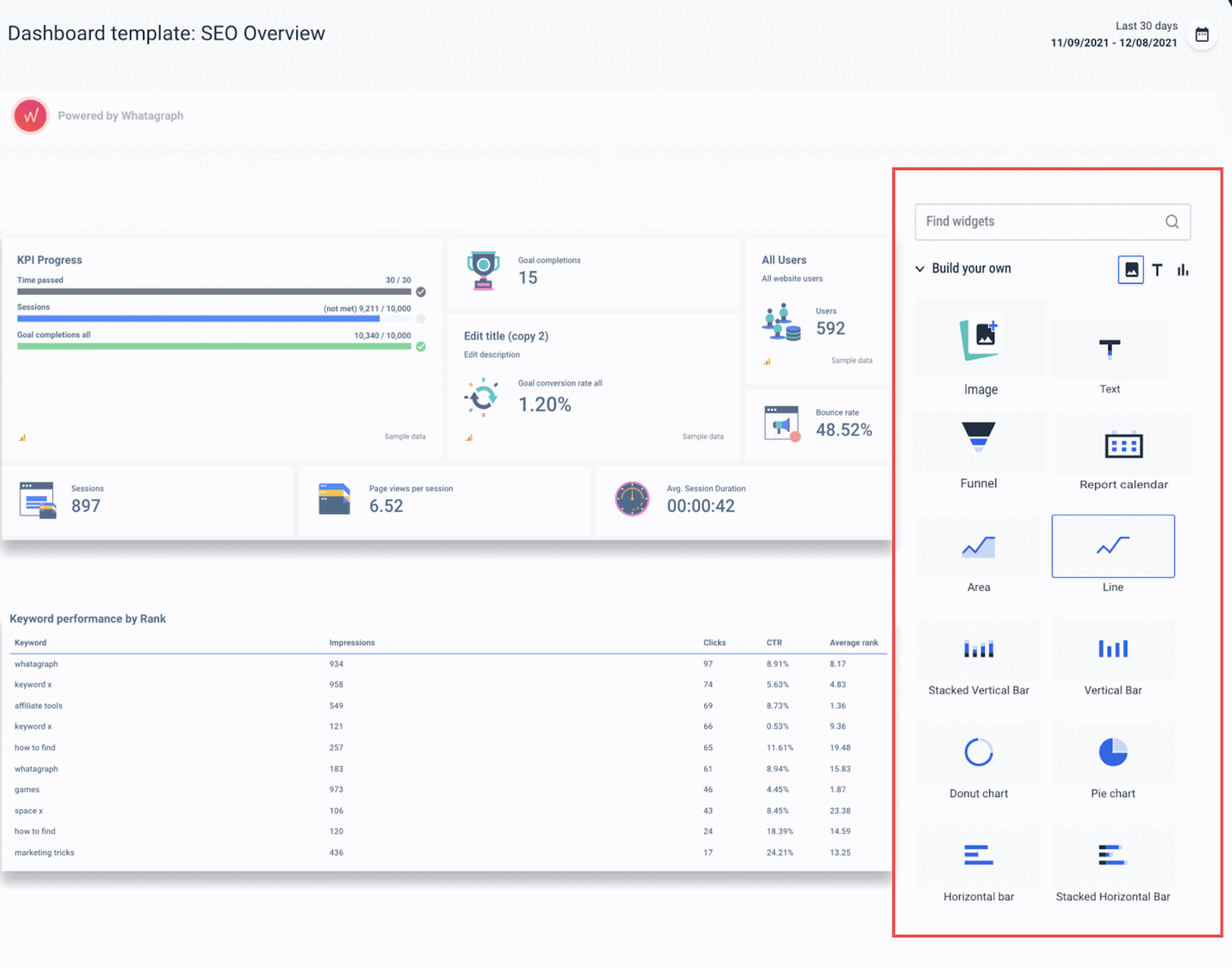Viewport: 1232px width, 968px height.
Task: Open the calendar date picker icon
Action: click(x=1201, y=35)
